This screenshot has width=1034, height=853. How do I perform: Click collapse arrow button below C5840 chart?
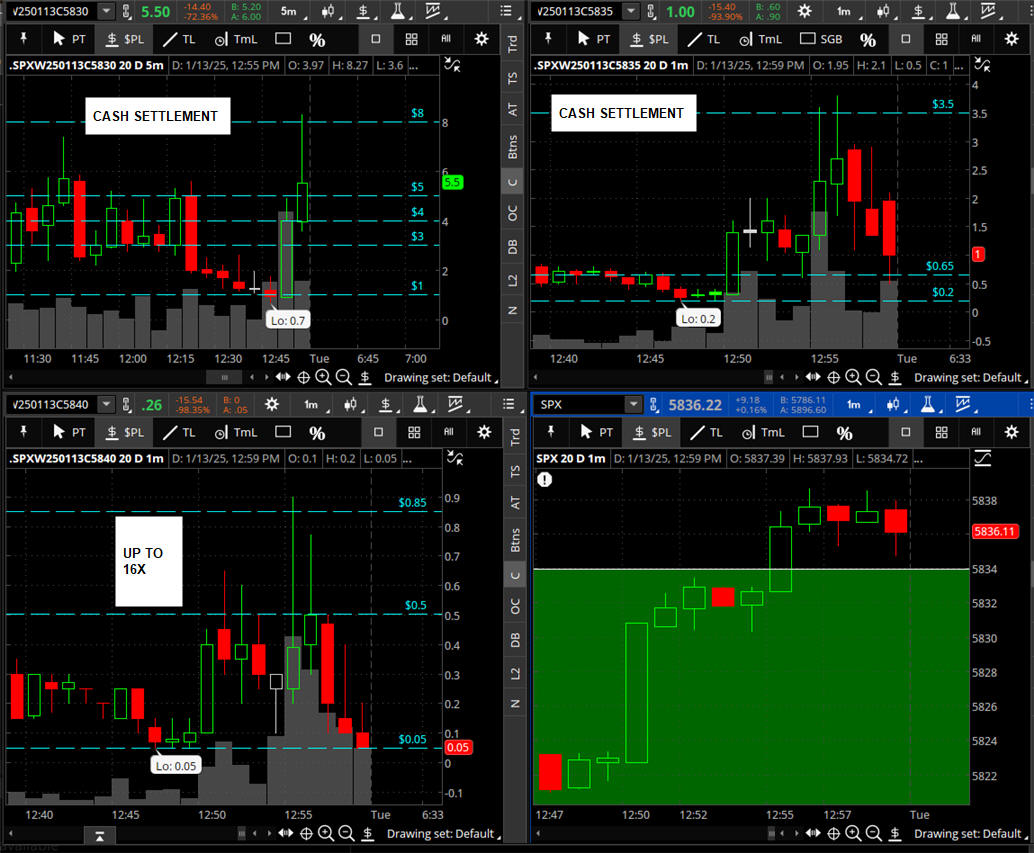point(100,836)
